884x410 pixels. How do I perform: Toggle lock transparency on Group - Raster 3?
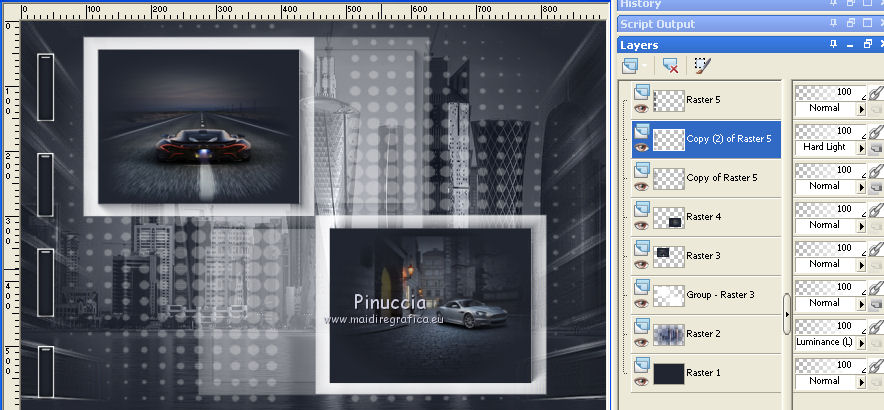(x=876, y=304)
